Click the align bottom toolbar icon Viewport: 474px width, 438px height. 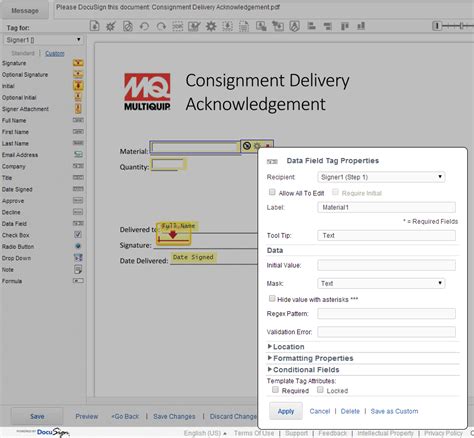click(361, 26)
